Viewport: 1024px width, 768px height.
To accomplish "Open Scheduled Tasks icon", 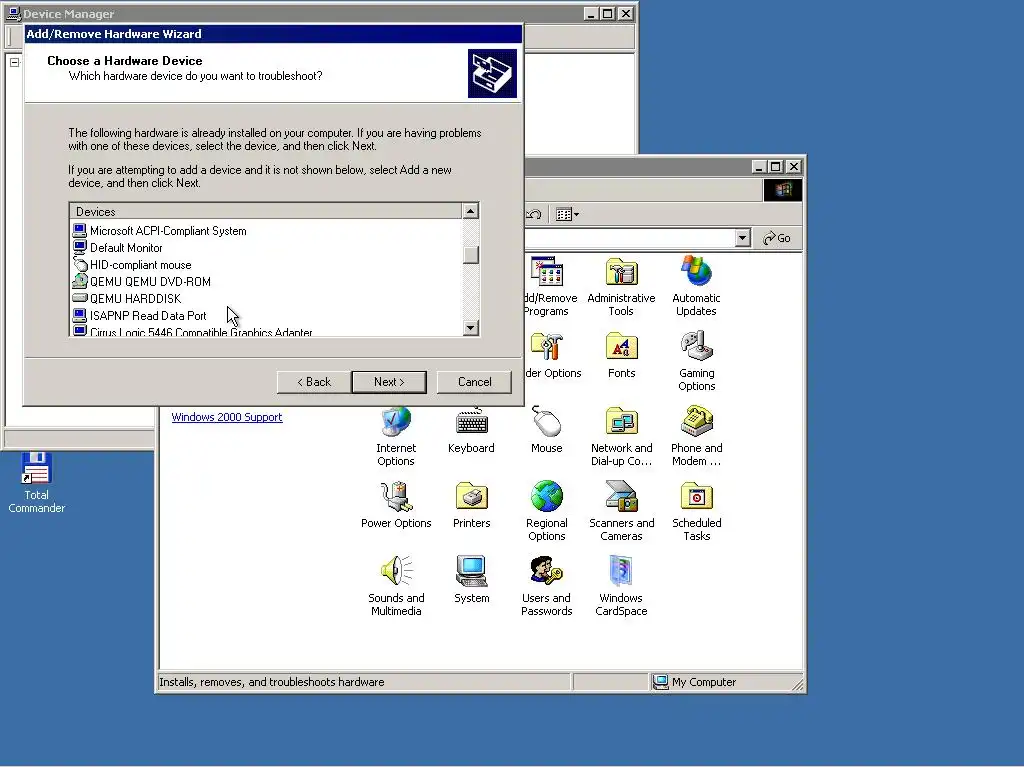I will pyautogui.click(x=697, y=511).
